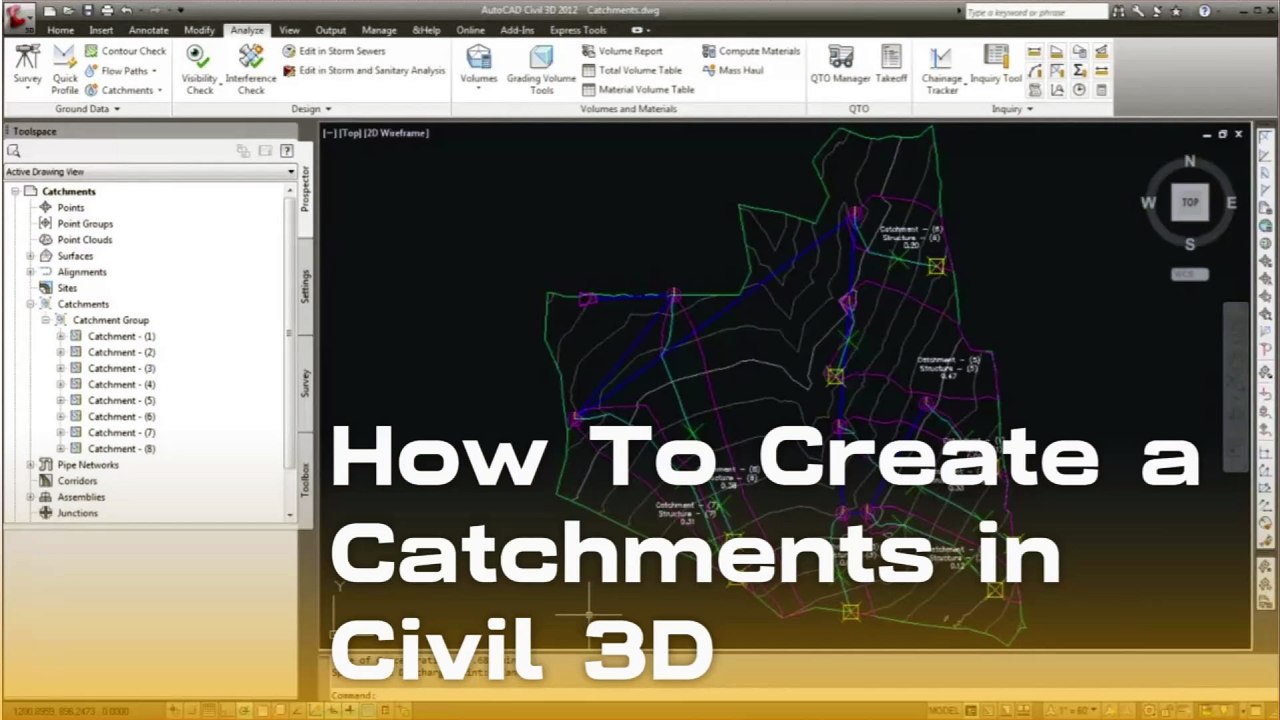The image size is (1280, 720).
Task: Expand the Surfaces tree node
Action: 30,256
